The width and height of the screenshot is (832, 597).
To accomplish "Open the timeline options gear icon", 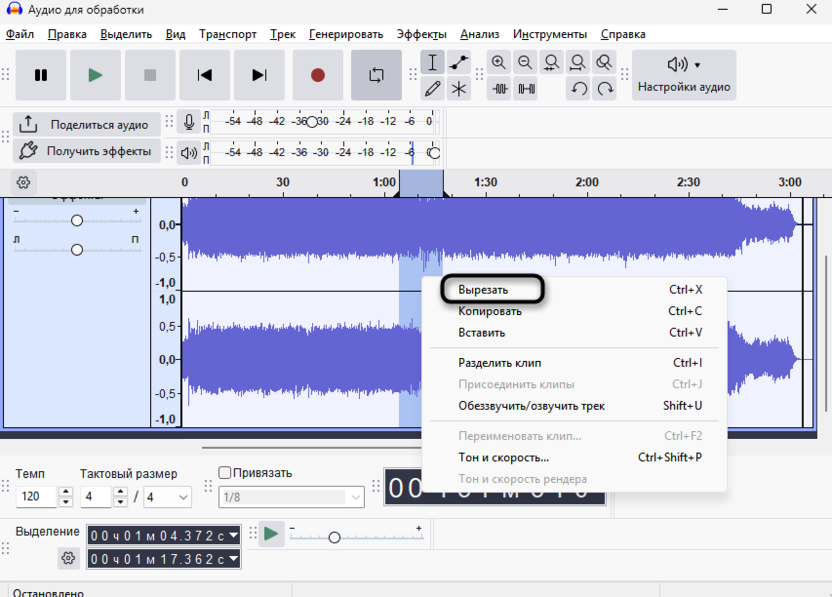I will point(22,182).
